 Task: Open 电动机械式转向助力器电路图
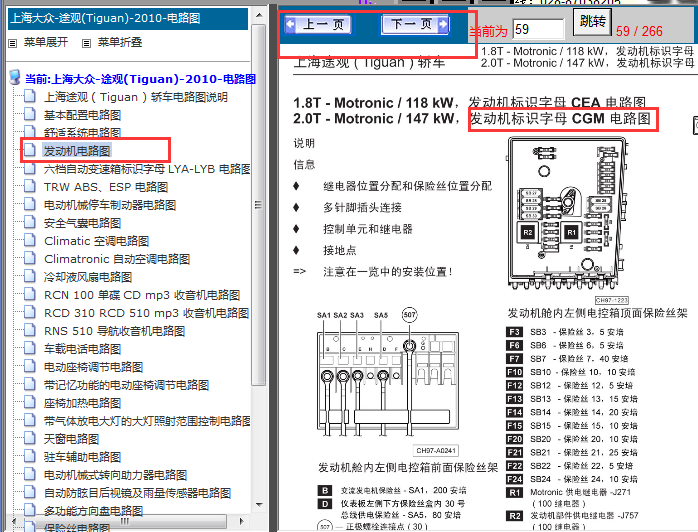point(115,475)
